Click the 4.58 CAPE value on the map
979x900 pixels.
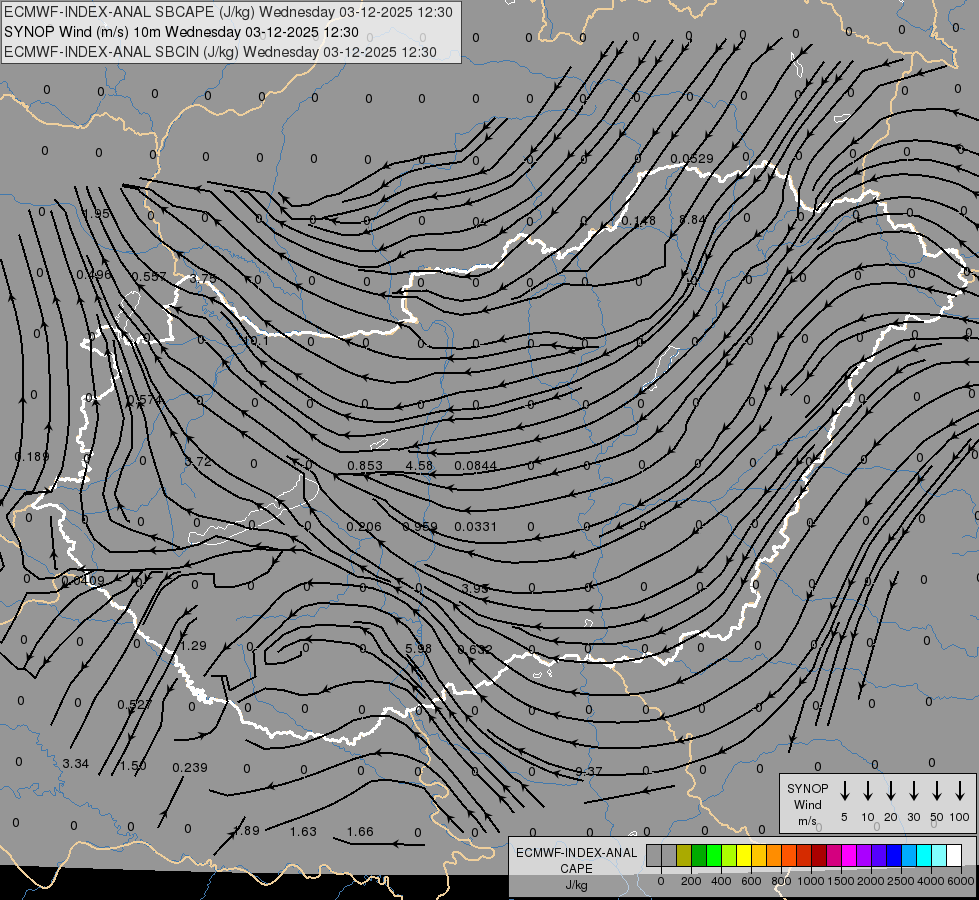(x=419, y=465)
